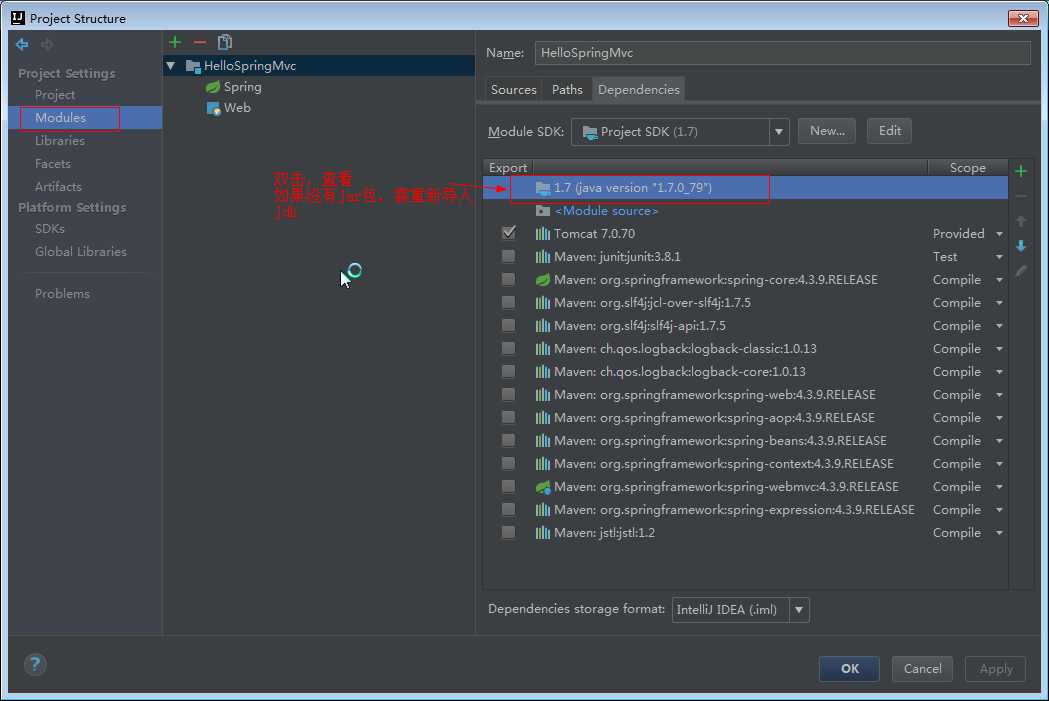Click the Tomcat 7.0.70 library icon
The height and width of the screenshot is (701, 1049).
[543, 233]
